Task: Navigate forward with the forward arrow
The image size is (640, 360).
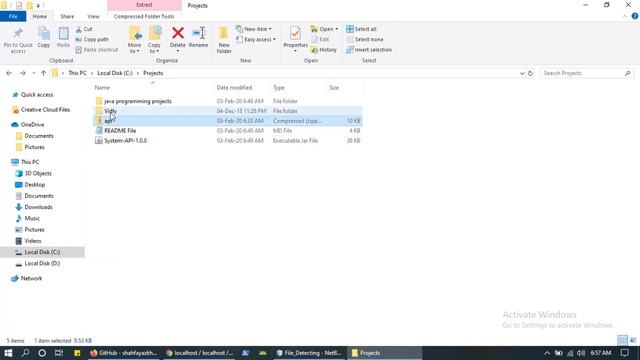Action: click(x=23, y=73)
